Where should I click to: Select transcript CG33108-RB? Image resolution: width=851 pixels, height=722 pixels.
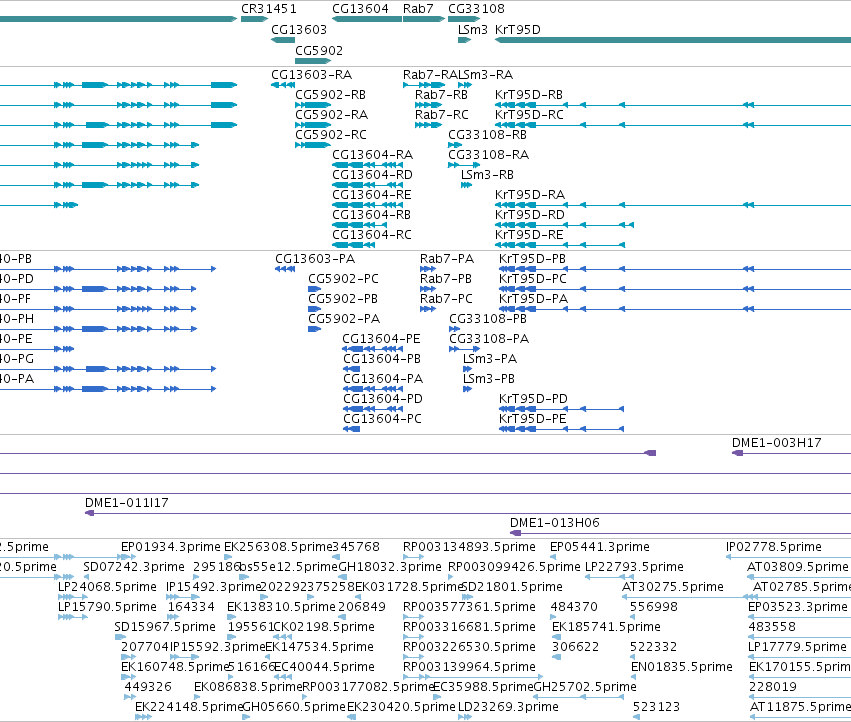[x=487, y=135]
